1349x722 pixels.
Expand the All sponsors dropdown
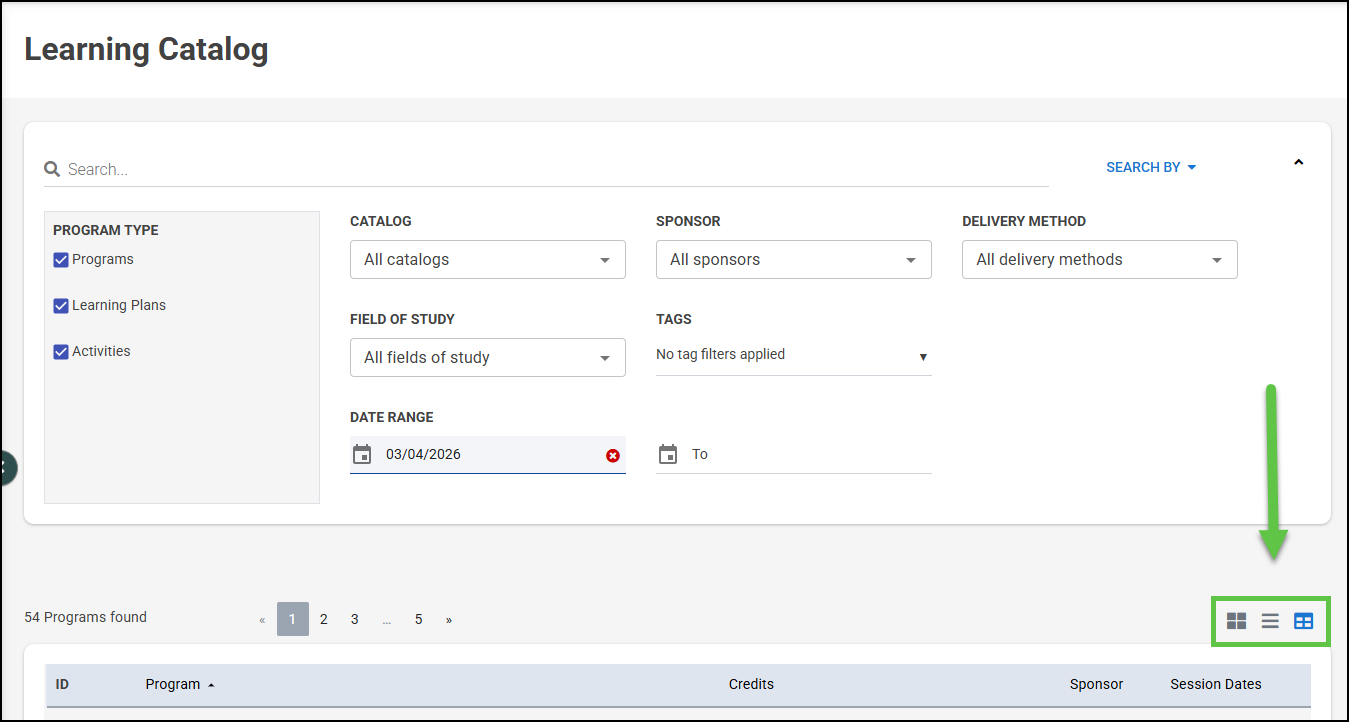coord(793,260)
